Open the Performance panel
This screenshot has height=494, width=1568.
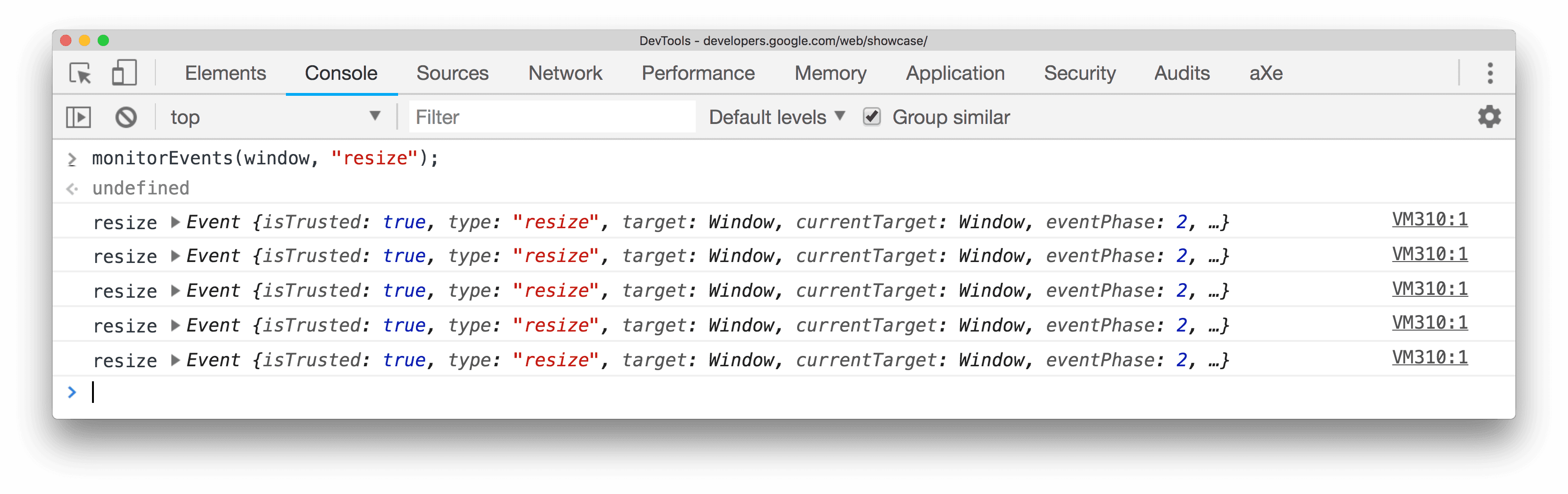[698, 73]
